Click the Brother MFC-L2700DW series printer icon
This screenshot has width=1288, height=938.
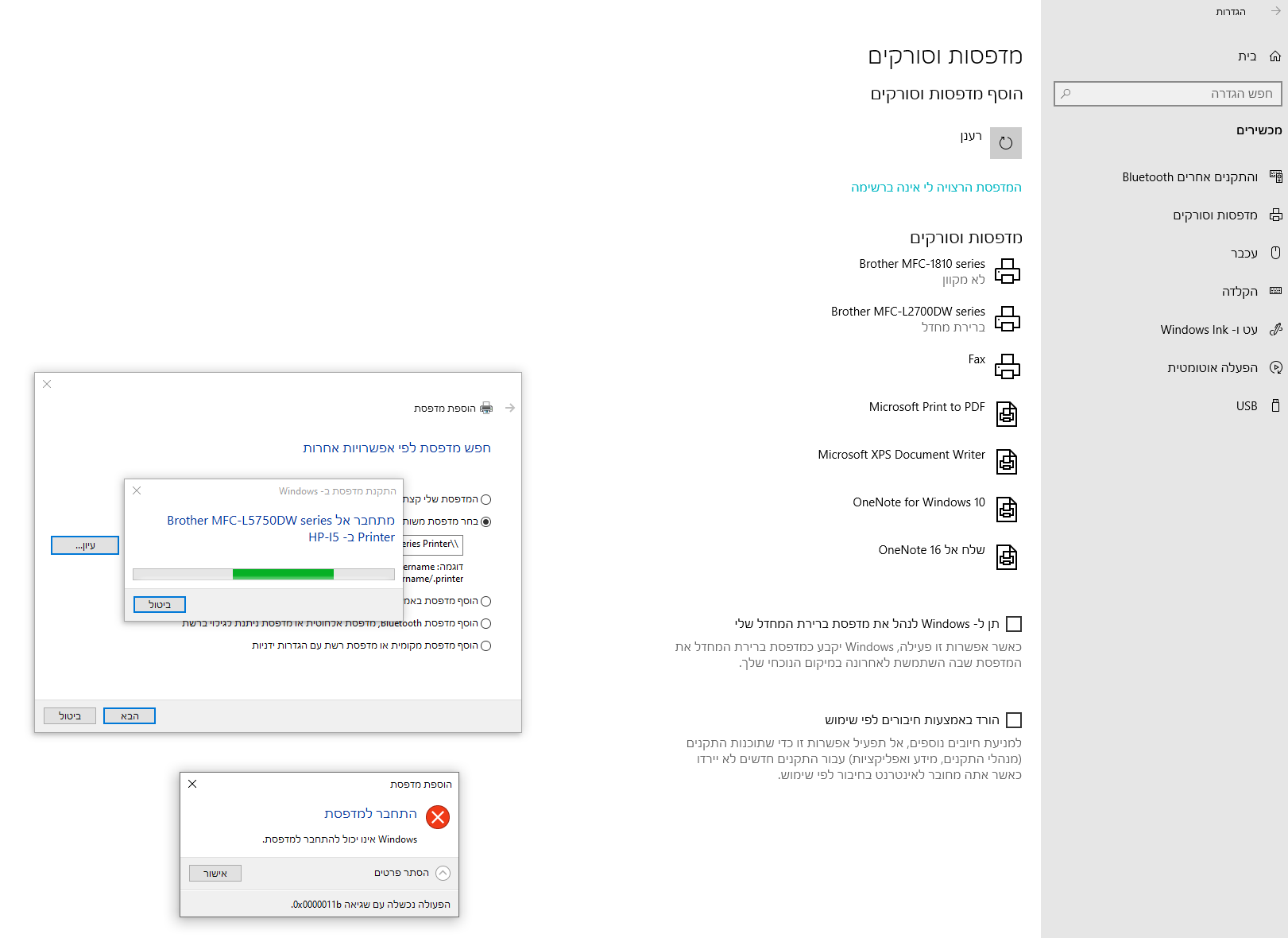point(1008,319)
